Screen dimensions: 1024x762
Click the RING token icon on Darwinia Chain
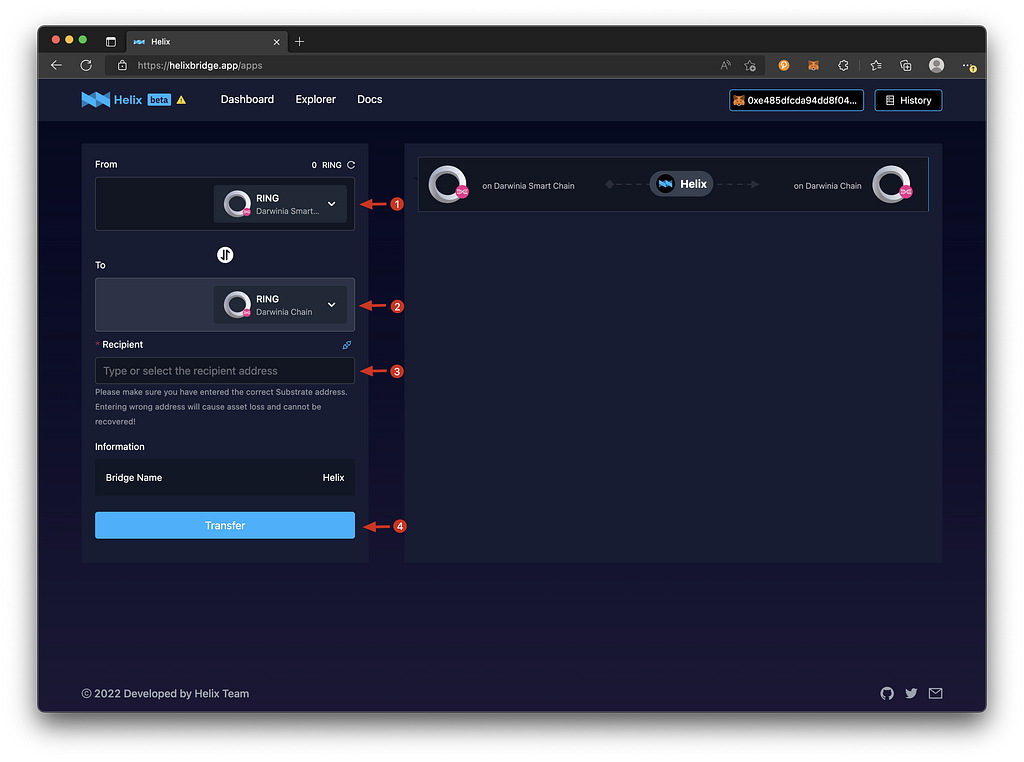(x=892, y=185)
